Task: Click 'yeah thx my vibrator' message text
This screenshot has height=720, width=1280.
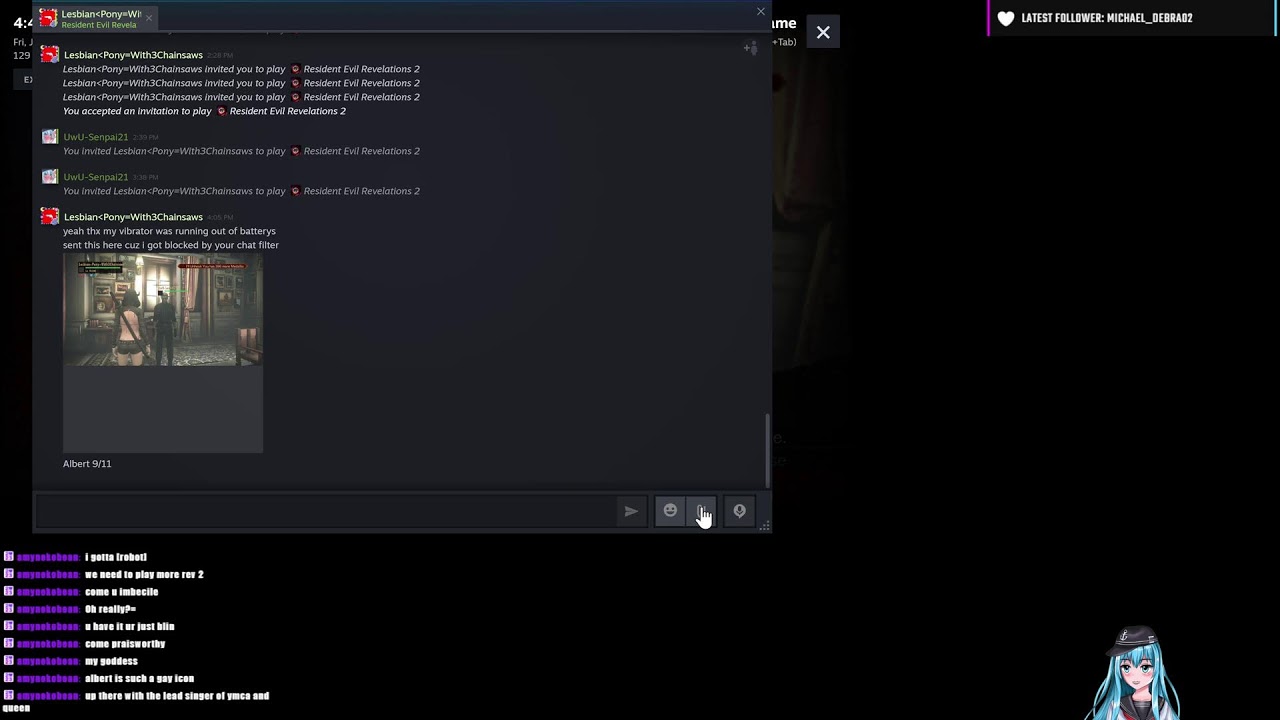Action: point(169,231)
